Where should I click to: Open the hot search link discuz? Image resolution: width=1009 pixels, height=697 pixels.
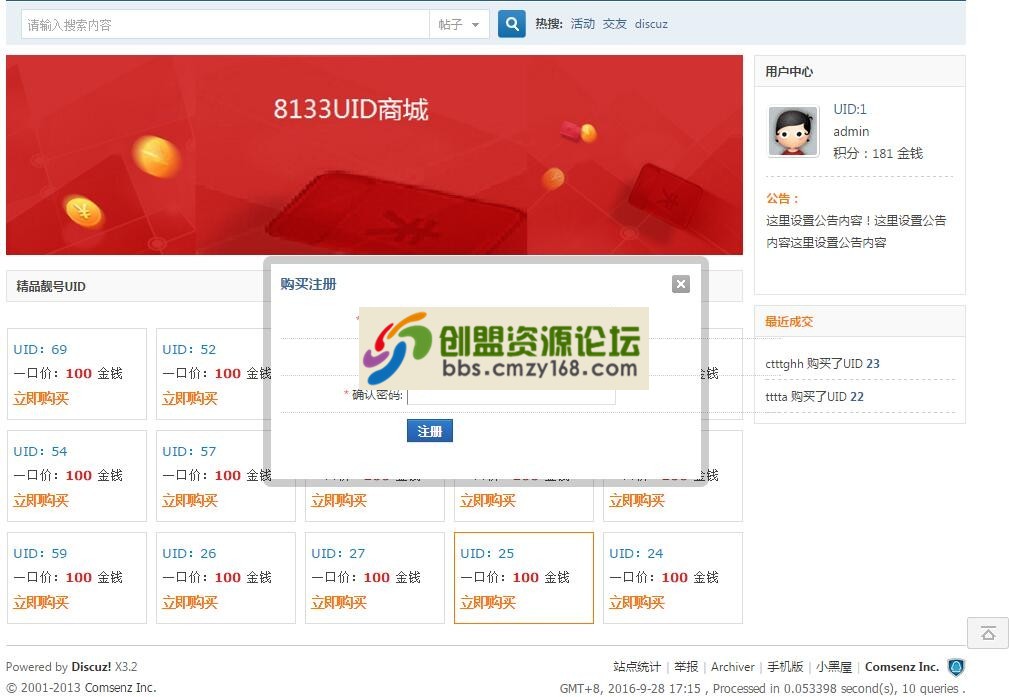[x=651, y=24]
